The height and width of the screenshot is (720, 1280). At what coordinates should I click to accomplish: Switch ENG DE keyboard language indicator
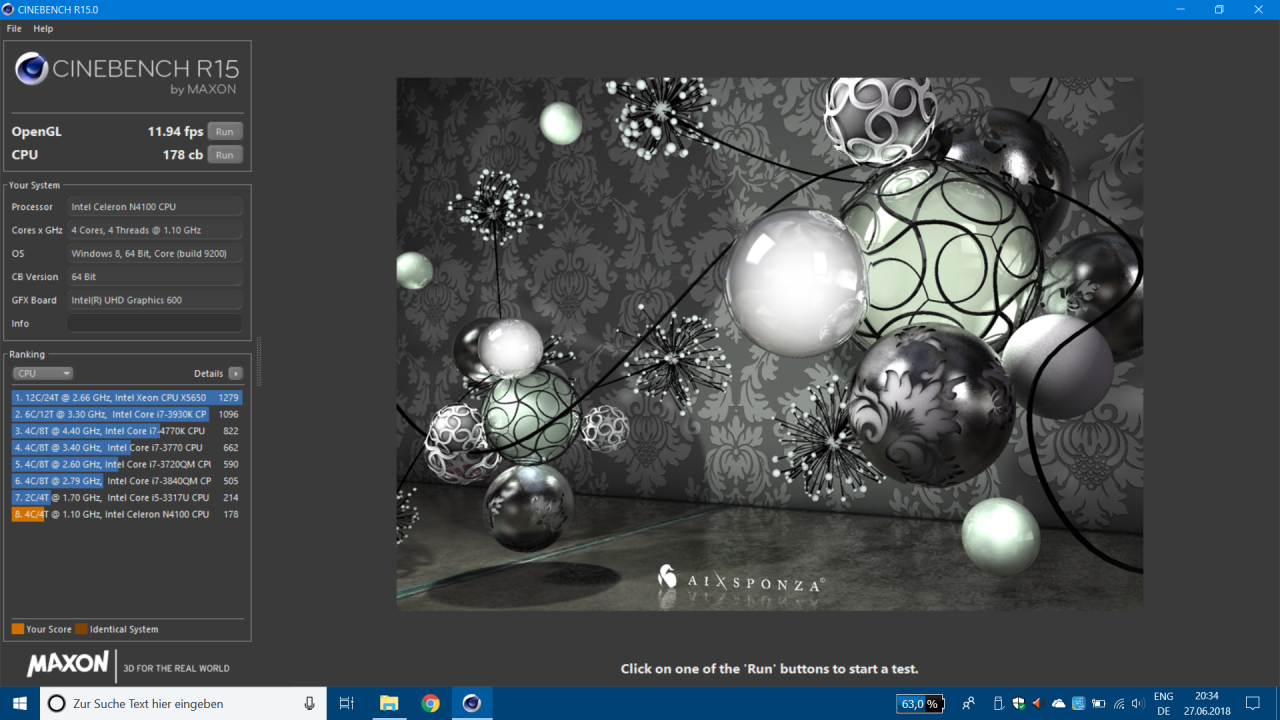[1163, 704]
